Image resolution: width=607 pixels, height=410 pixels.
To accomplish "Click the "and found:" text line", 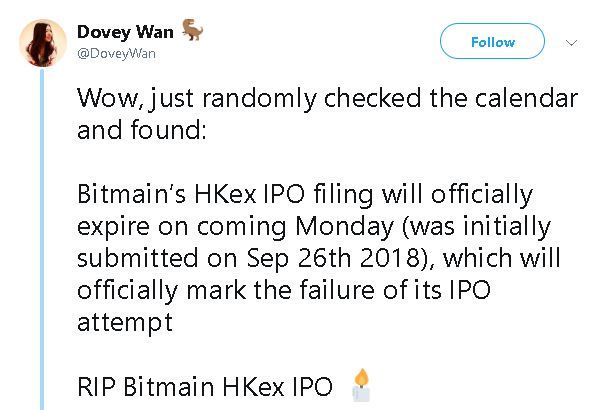I will (x=140, y=129).
